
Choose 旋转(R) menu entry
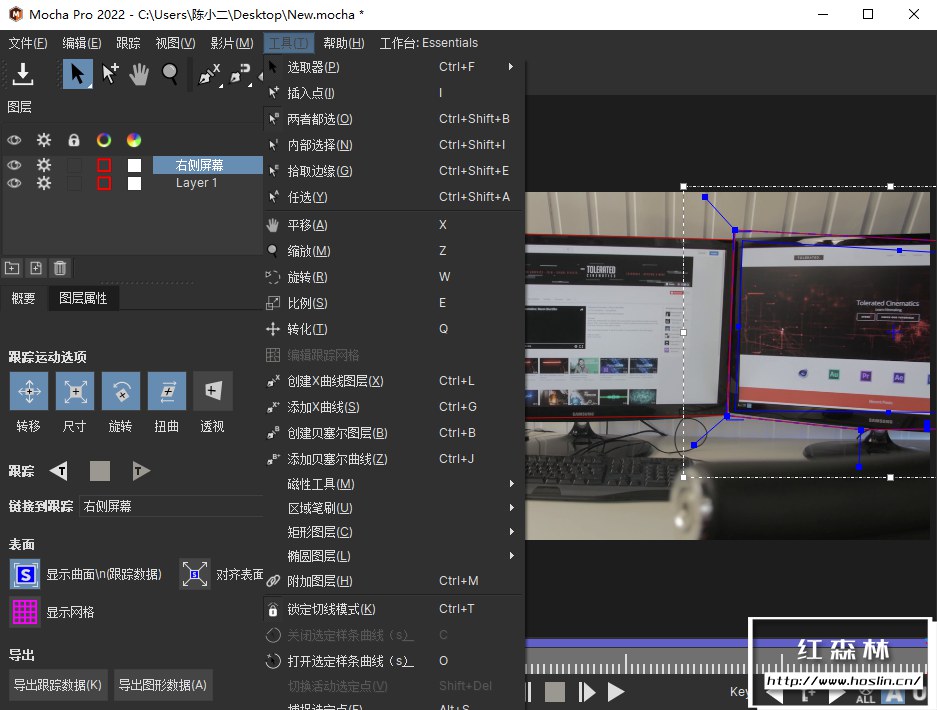[x=394, y=277]
